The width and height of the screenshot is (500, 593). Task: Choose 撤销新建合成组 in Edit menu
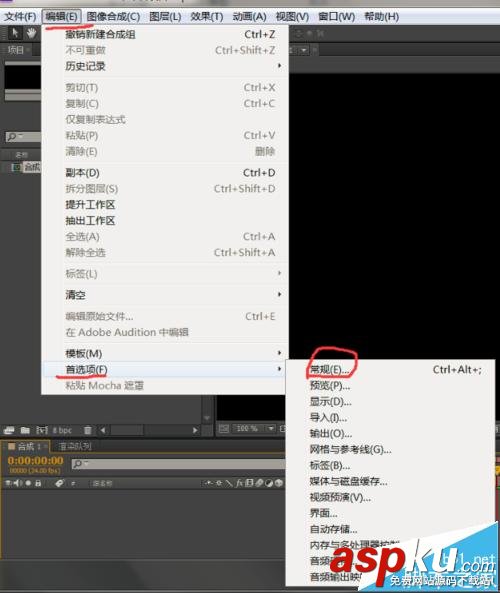[x=166, y=34]
